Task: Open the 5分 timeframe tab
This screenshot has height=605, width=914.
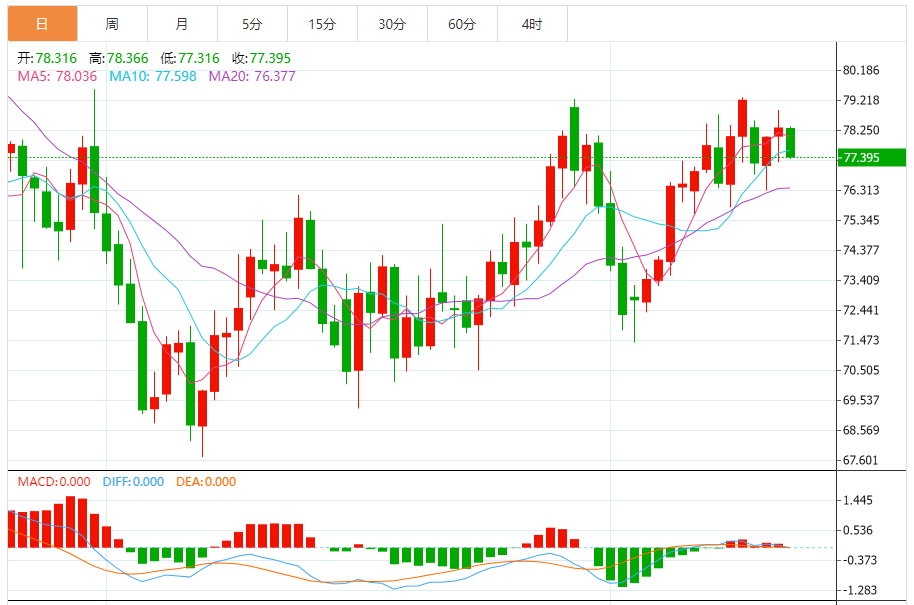Action: tap(252, 24)
